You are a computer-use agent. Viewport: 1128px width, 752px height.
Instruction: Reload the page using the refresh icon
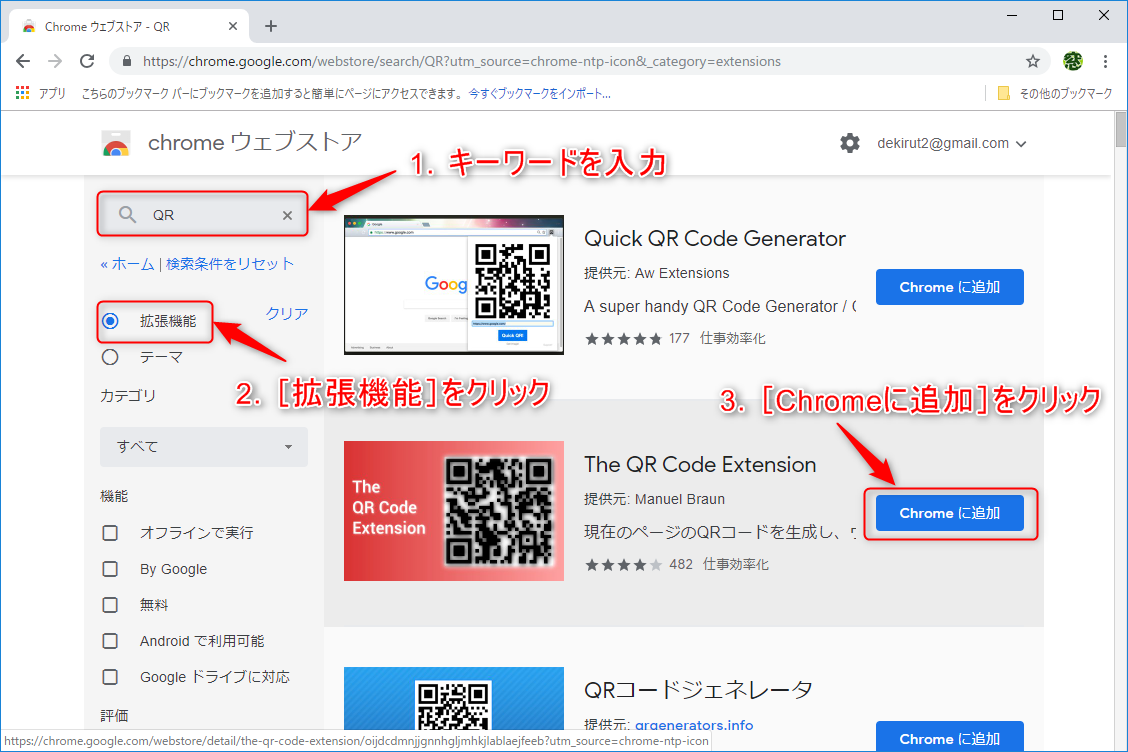tap(87, 61)
